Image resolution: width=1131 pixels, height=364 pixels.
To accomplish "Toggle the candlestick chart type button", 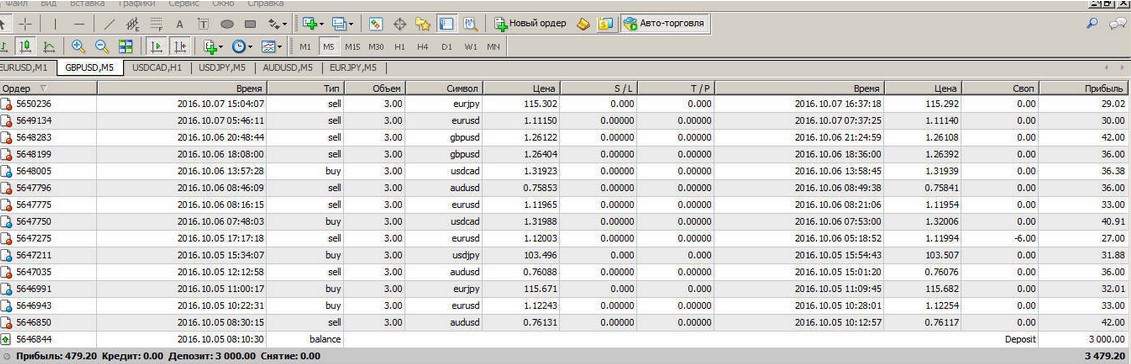I will (x=26, y=46).
